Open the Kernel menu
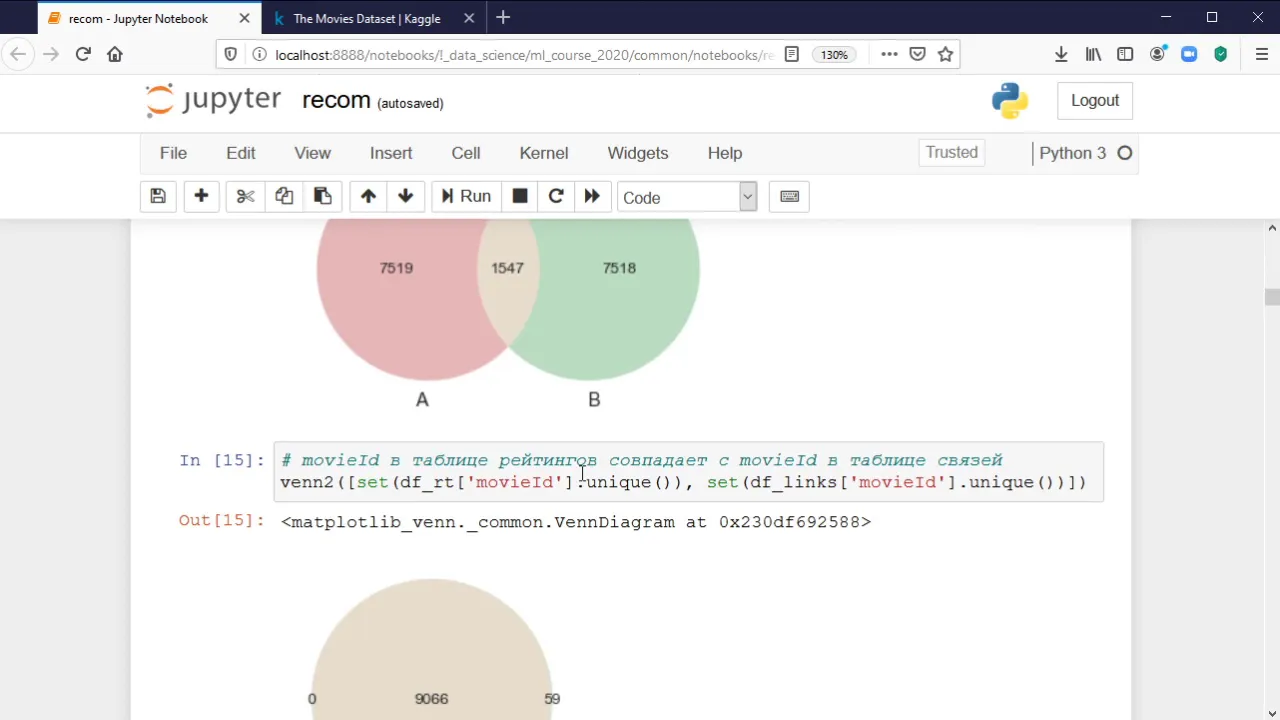 [544, 153]
